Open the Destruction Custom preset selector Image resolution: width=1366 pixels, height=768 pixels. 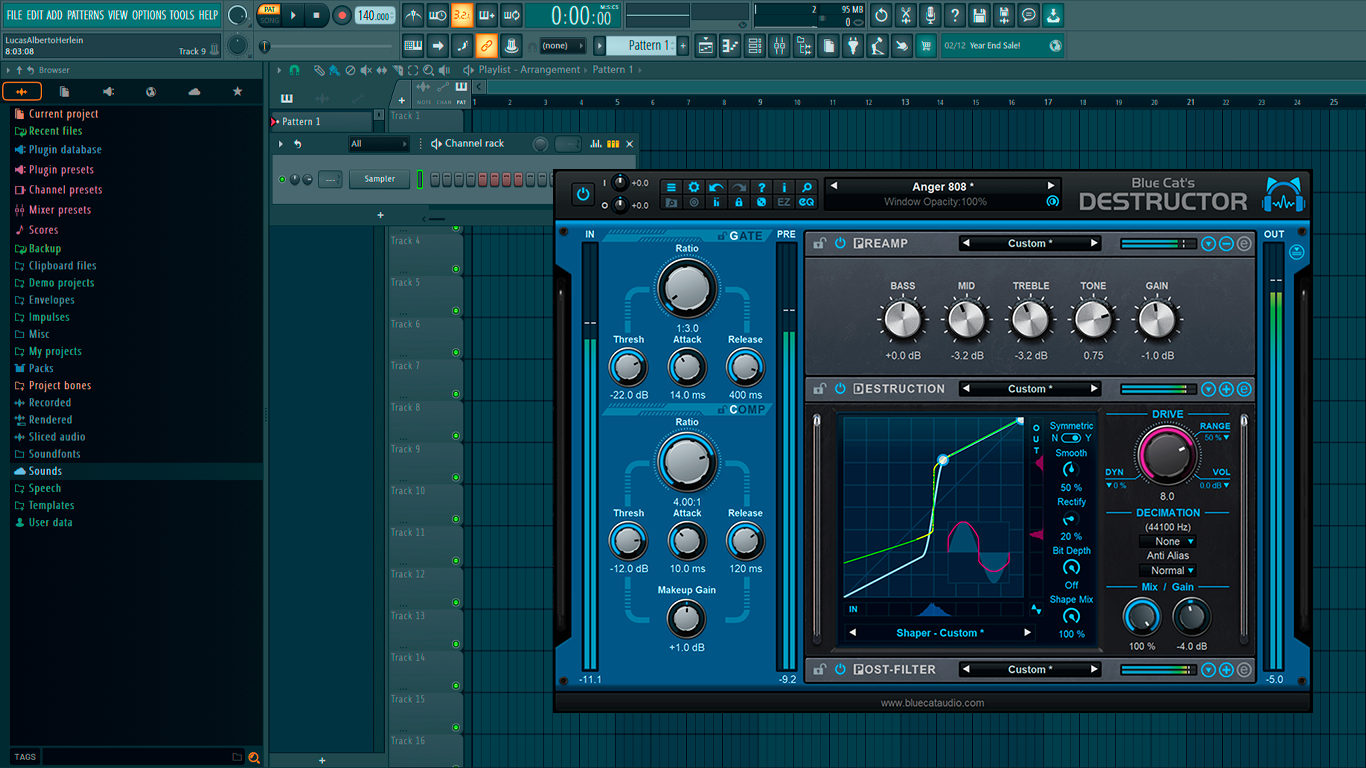(x=1028, y=389)
